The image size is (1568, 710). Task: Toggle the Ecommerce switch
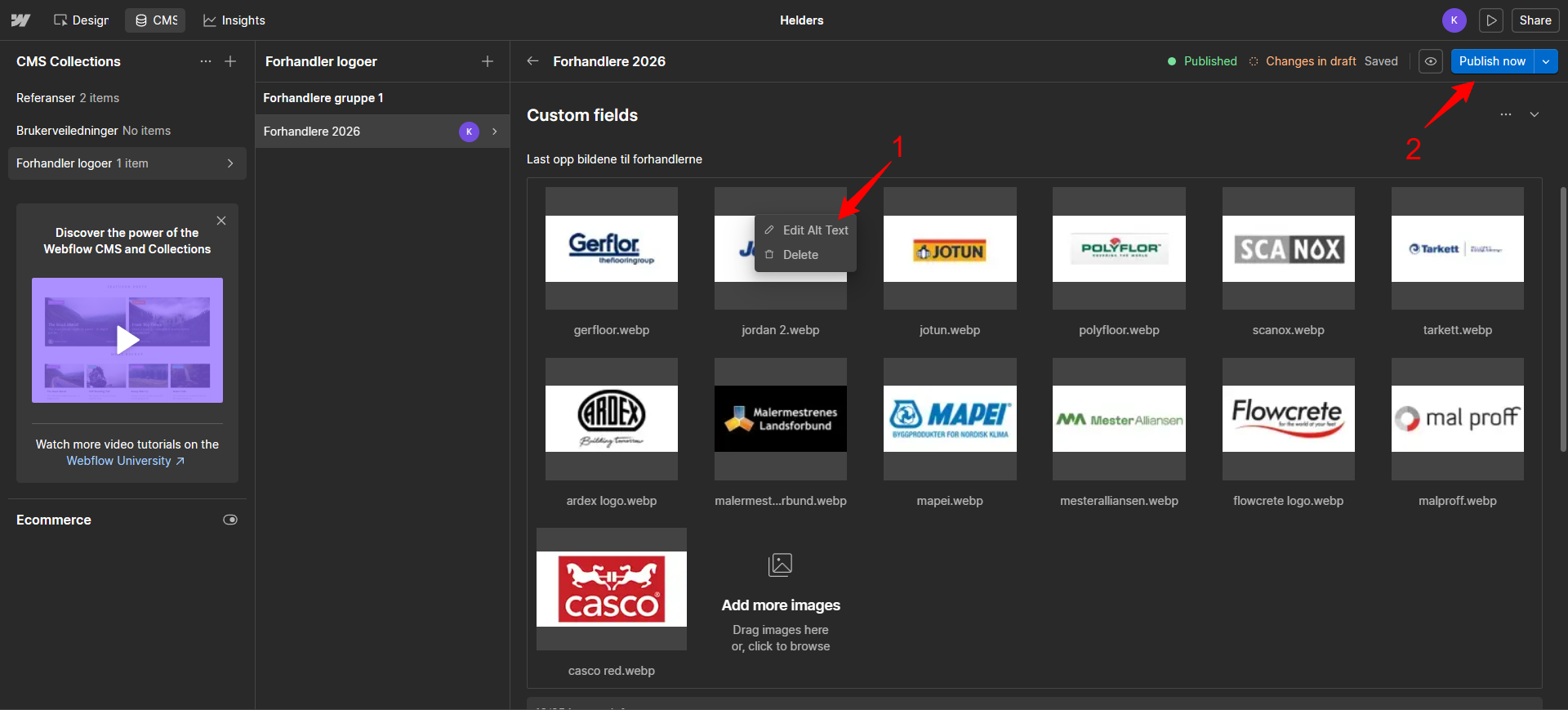pos(230,520)
